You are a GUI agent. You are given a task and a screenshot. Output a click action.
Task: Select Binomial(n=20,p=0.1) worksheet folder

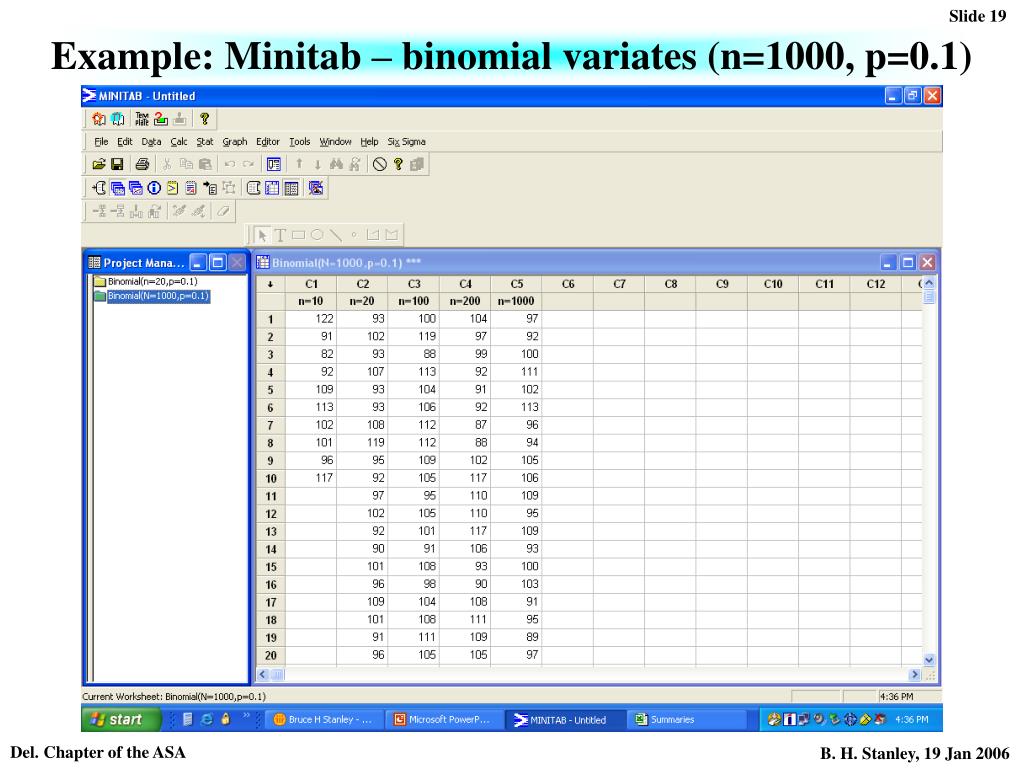point(146,281)
